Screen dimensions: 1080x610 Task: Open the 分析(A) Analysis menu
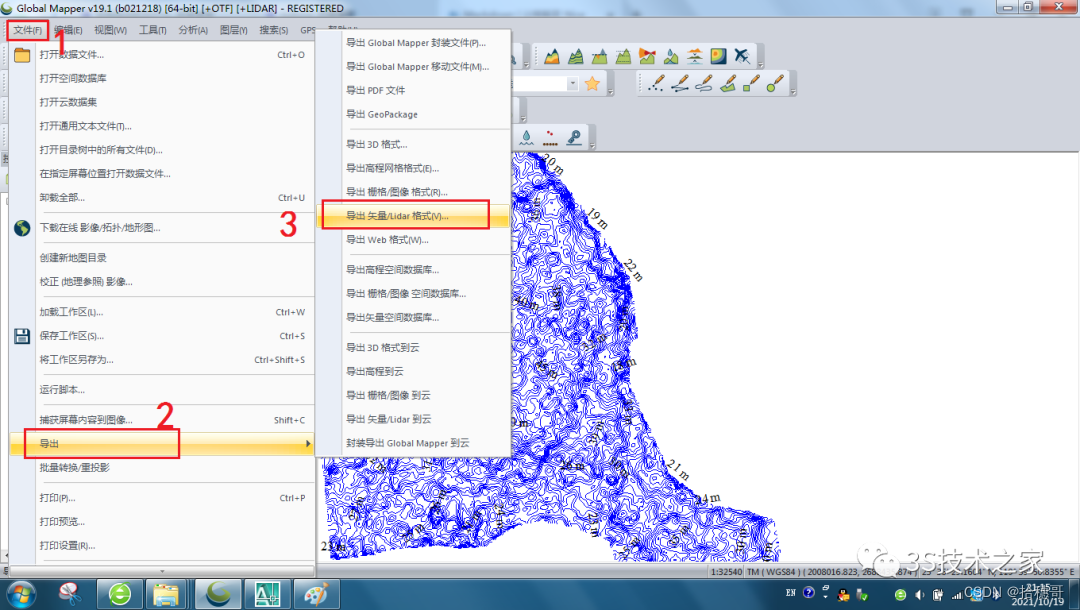pyautogui.click(x=193, y=30)
